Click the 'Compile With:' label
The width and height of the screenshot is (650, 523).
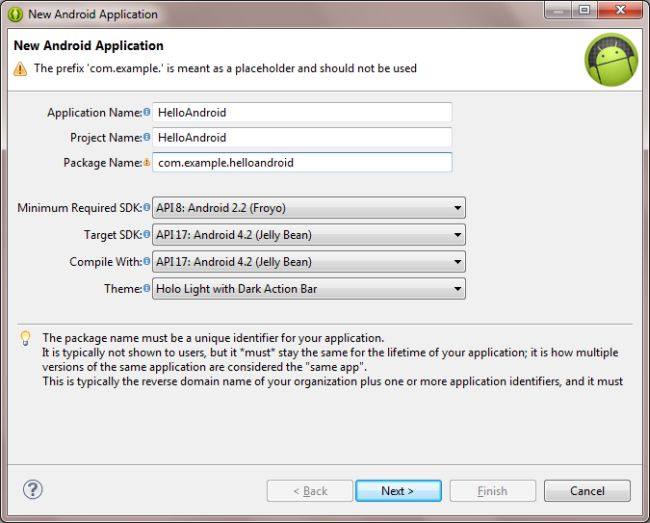pos(106,262)
